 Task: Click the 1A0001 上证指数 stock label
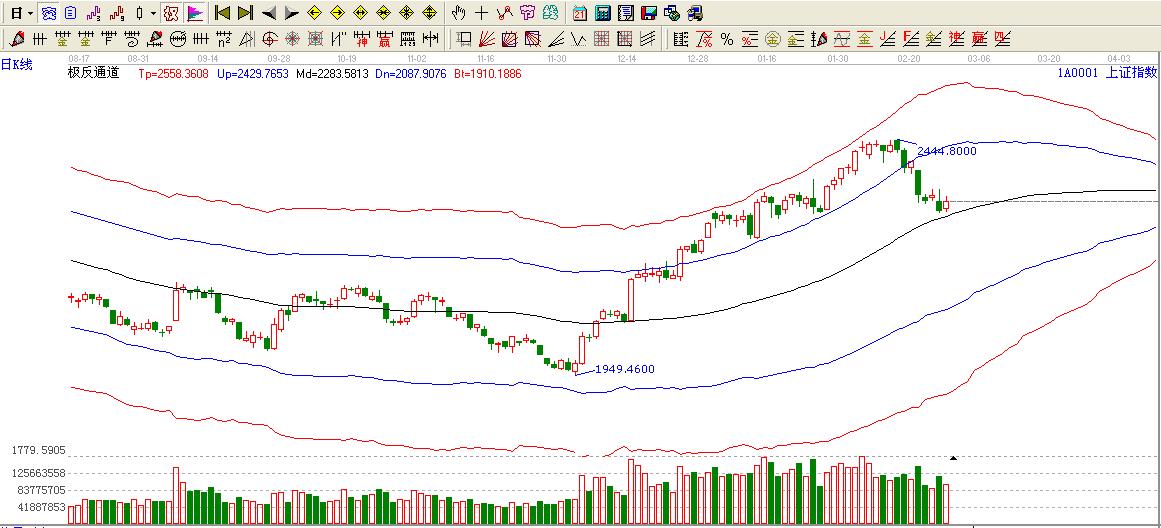1106,73
